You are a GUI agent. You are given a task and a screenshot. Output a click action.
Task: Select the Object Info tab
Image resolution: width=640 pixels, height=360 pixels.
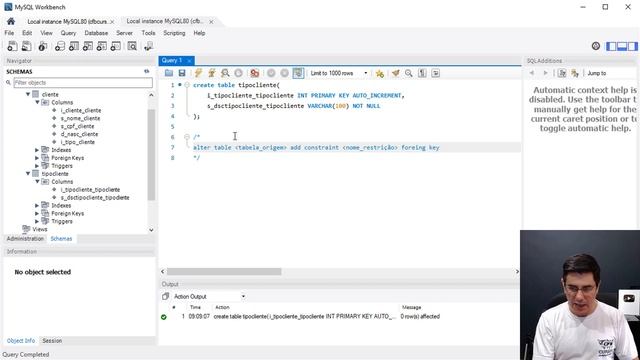pyautogui.click(x=21, y=340)
